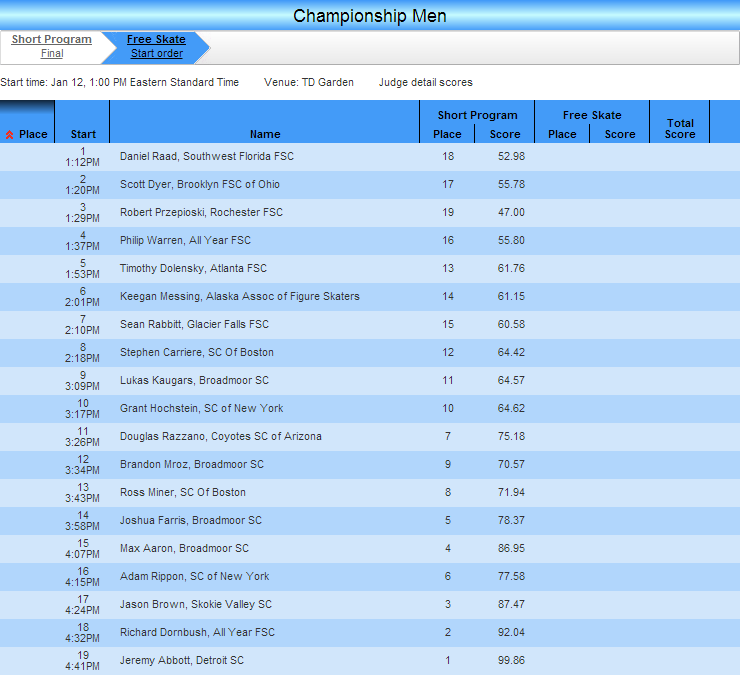This screenshot has width=740, height=675.
Task: Click Short Program Place column header
Action: tap(447, 134)
